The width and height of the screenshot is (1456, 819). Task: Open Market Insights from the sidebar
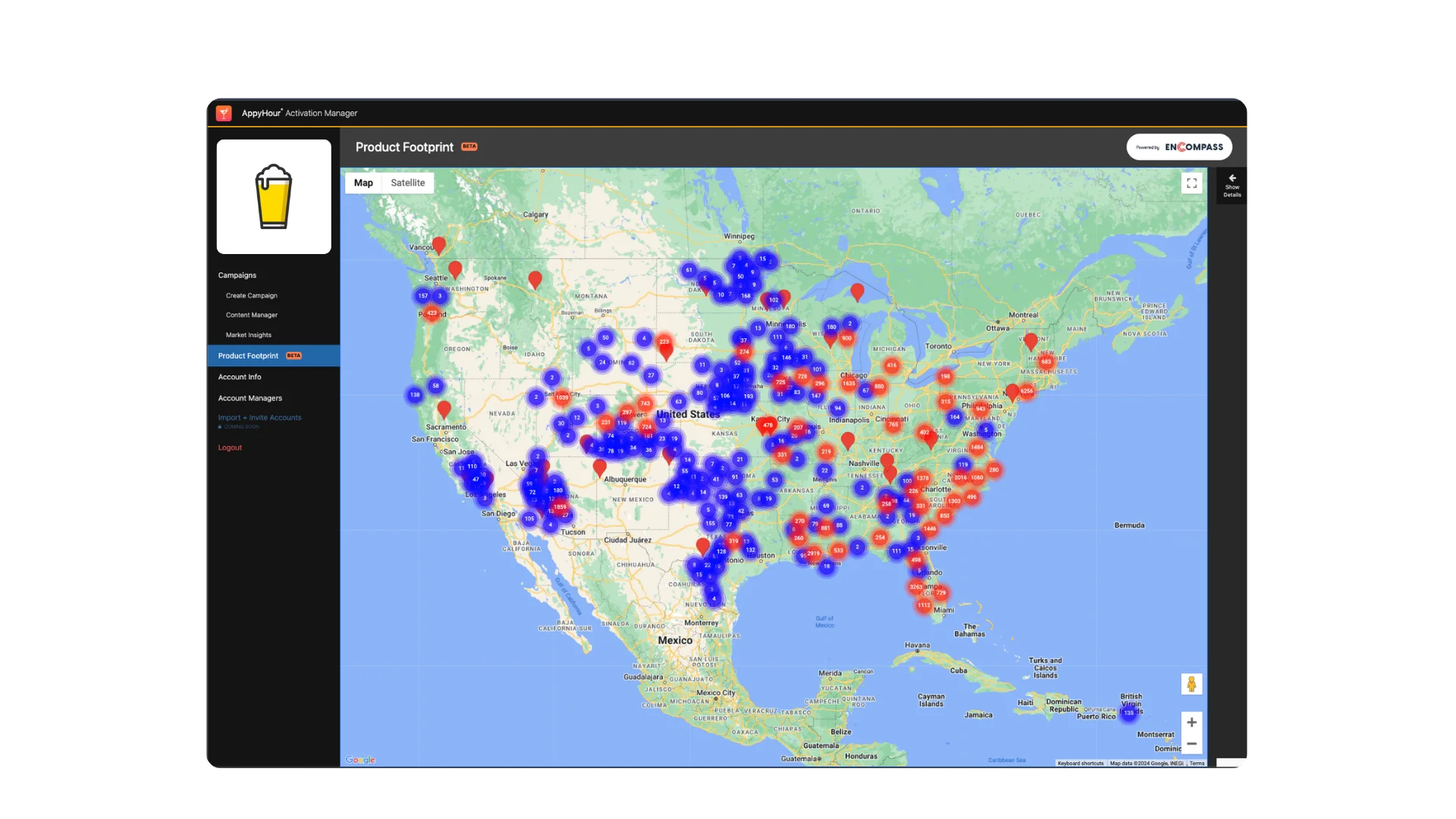248,334
